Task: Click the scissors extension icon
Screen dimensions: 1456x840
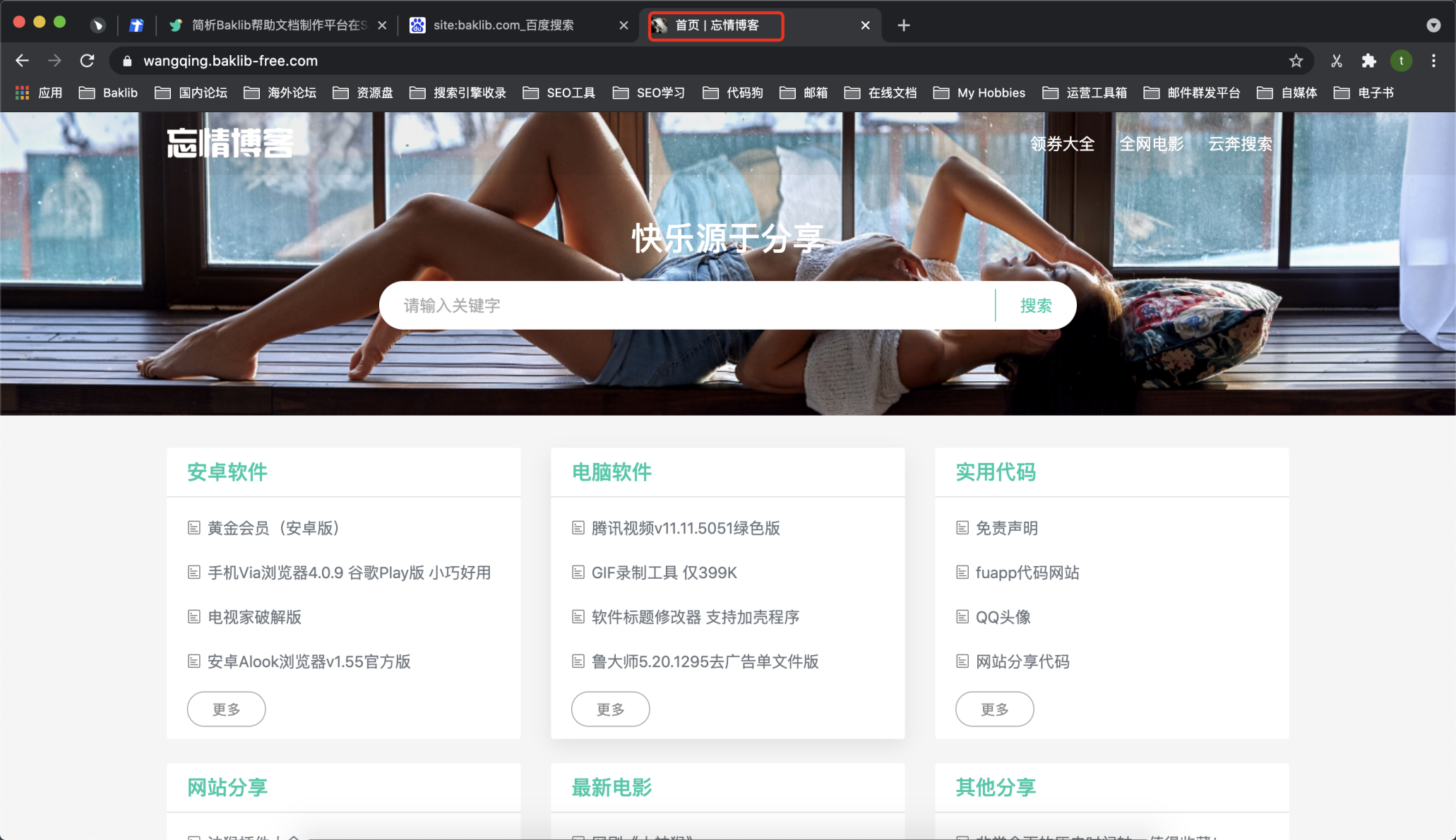Action: [1336, 61]
